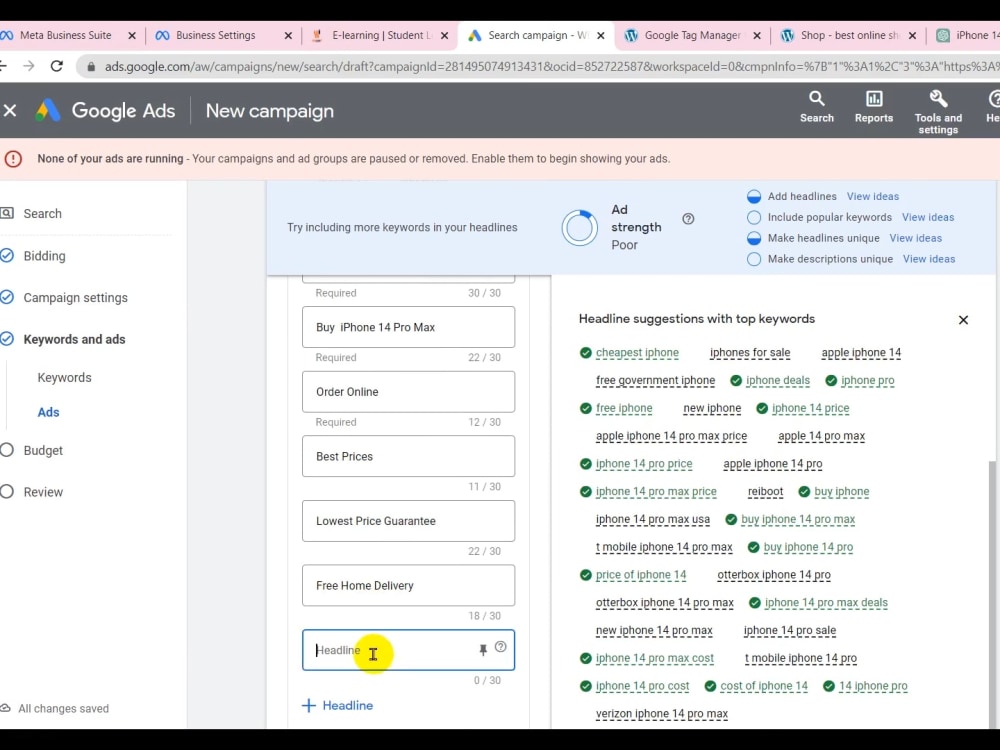Reload the browser page
Viewport: 1000px width, 750px height.
coord(57,66)
